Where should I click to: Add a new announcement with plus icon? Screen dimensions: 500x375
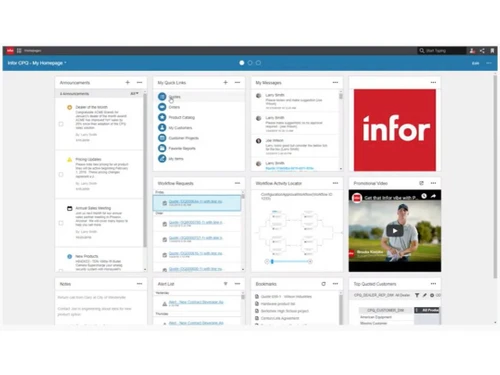(127, 82)
